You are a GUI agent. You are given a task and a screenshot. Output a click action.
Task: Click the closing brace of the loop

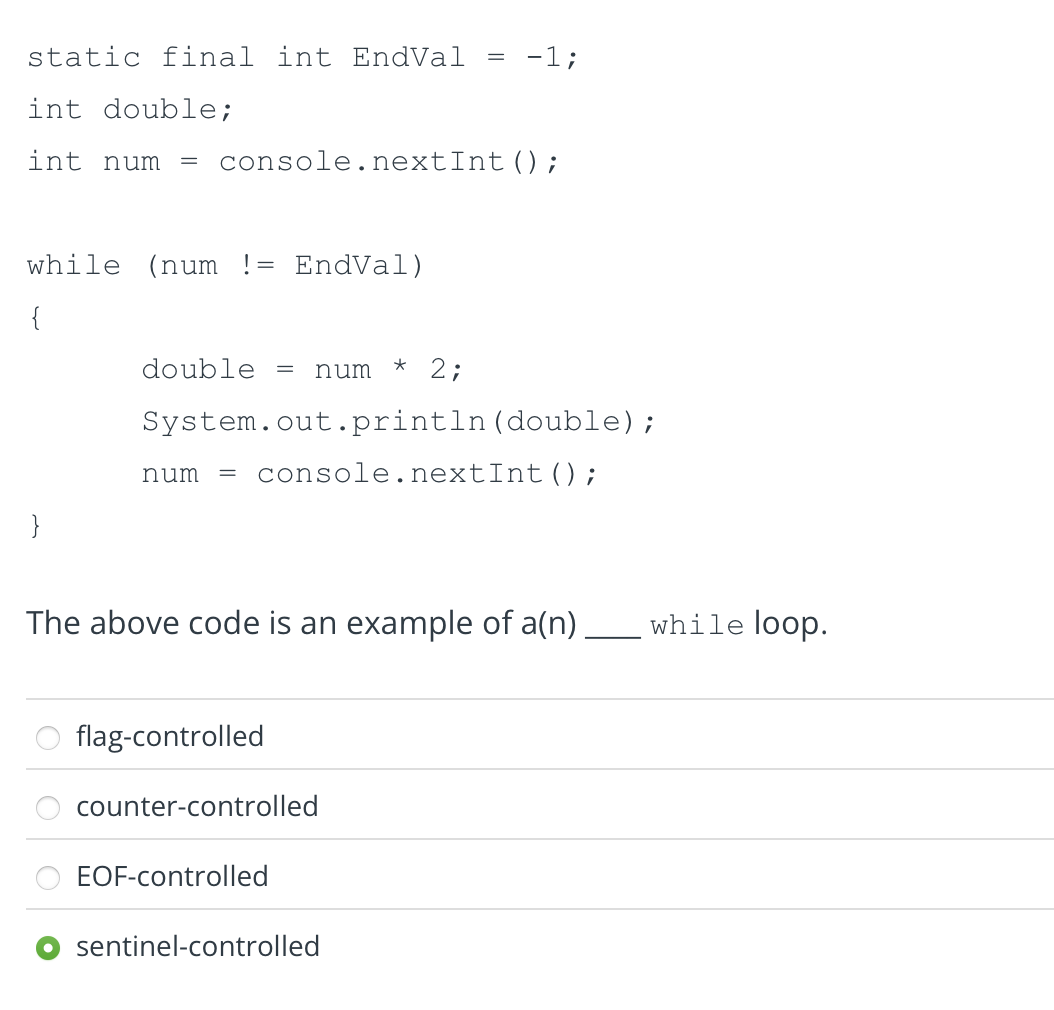[34, 524]
